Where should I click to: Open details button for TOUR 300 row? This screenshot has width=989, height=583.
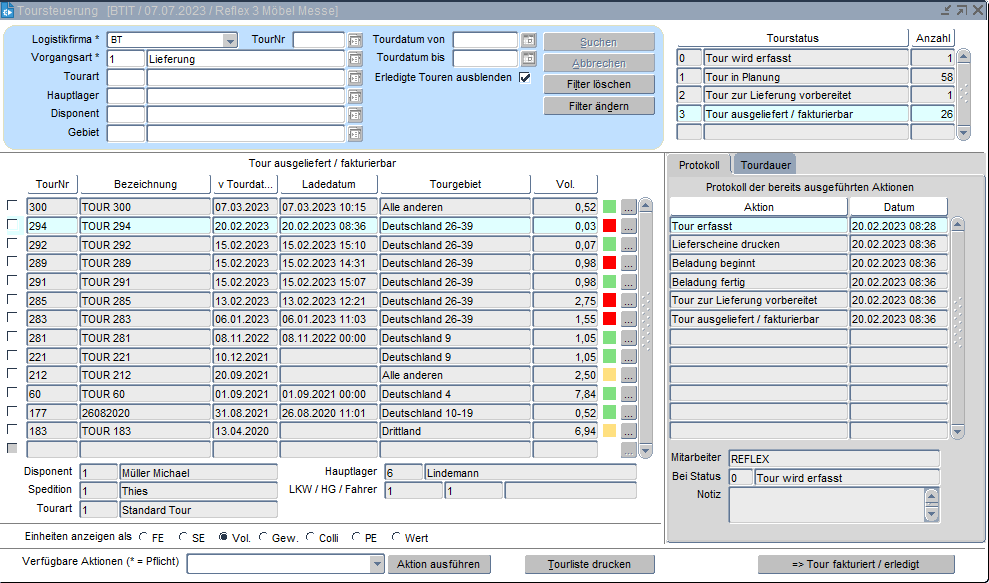[628, 207]
